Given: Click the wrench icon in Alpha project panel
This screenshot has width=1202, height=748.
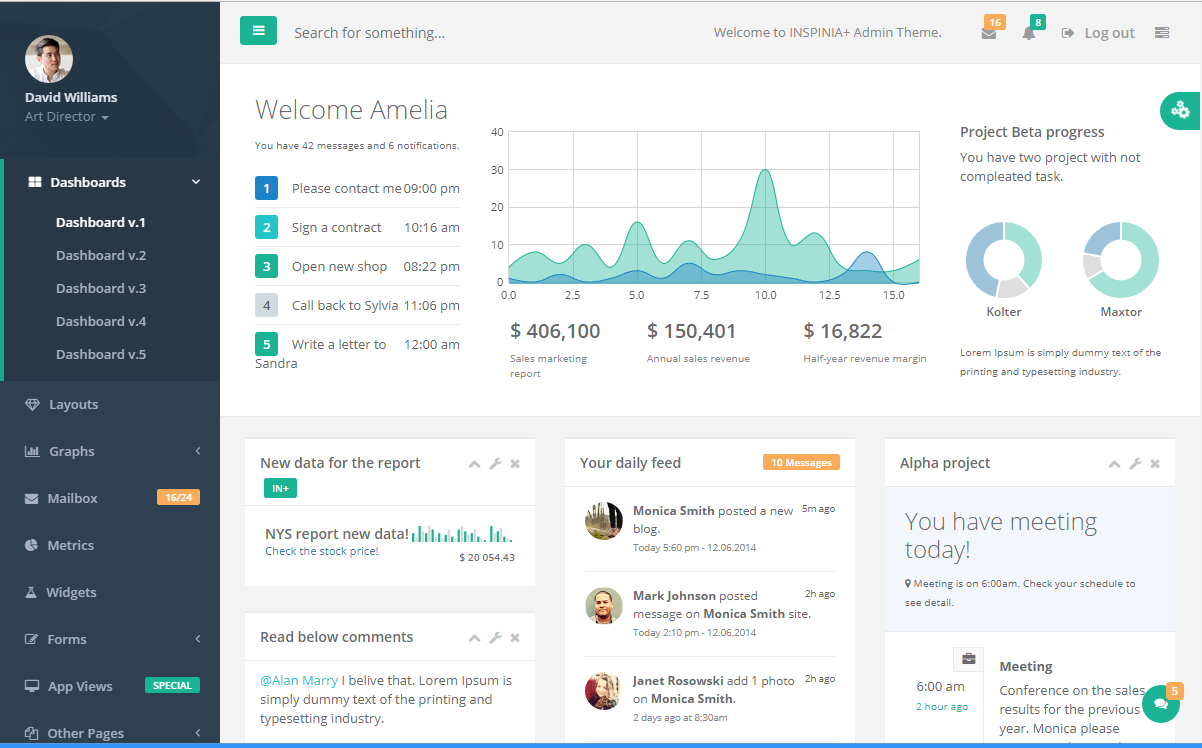Looking at the screenshot, I should coord(1135,463).
